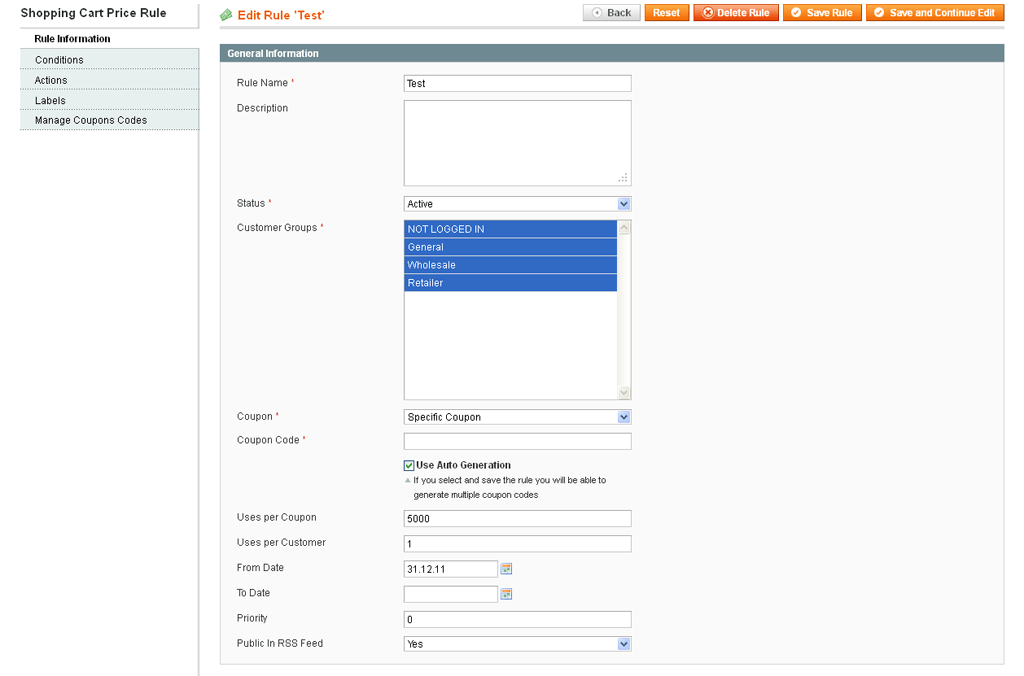
Task: Open the Actions tab
Action: point(51,80)
